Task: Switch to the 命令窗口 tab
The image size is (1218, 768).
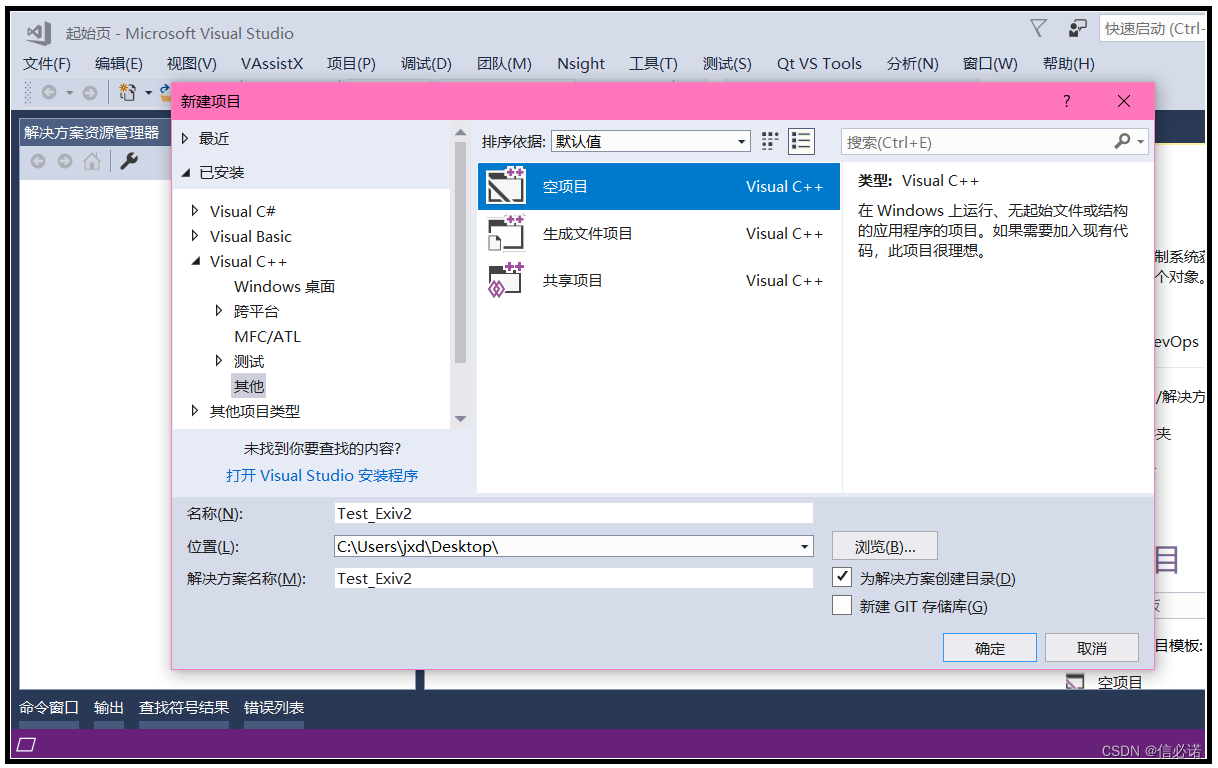Action: (49, 707)
